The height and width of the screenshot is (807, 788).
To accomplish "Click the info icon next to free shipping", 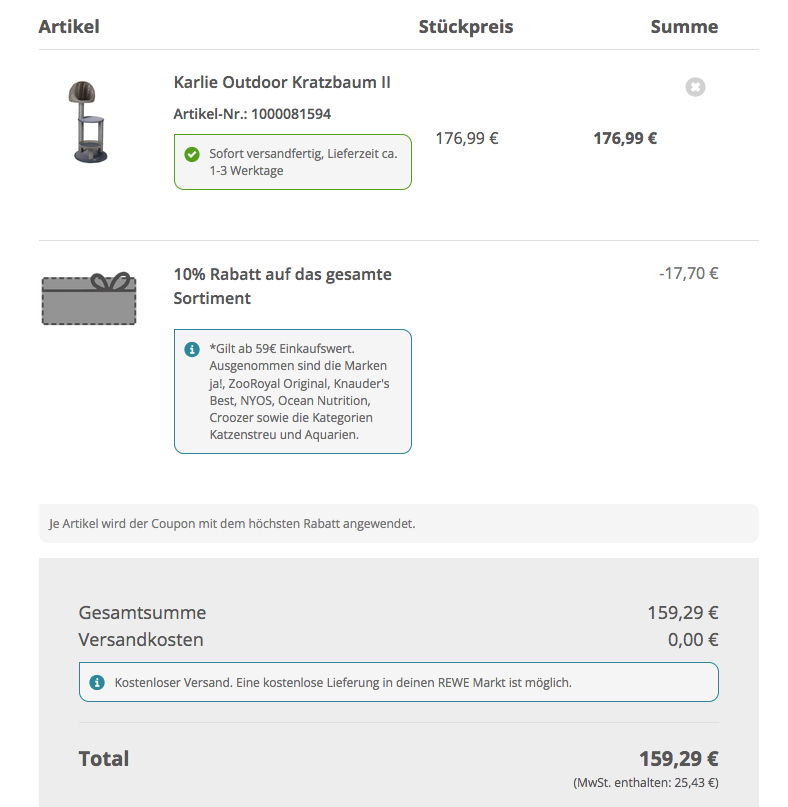I will pos(97,682).
